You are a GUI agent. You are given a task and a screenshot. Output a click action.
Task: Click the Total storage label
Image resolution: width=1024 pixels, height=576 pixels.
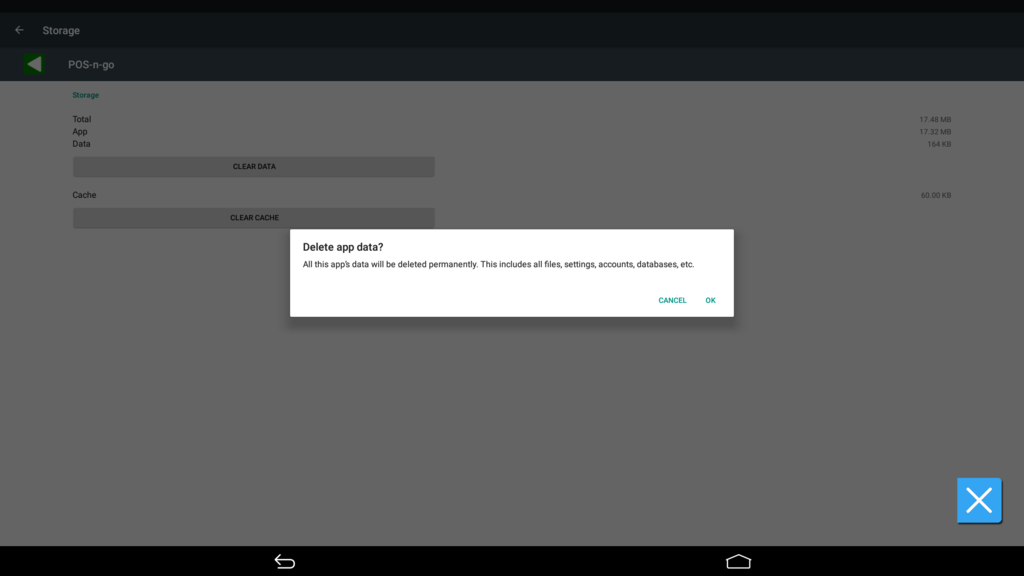pos(82,120)
